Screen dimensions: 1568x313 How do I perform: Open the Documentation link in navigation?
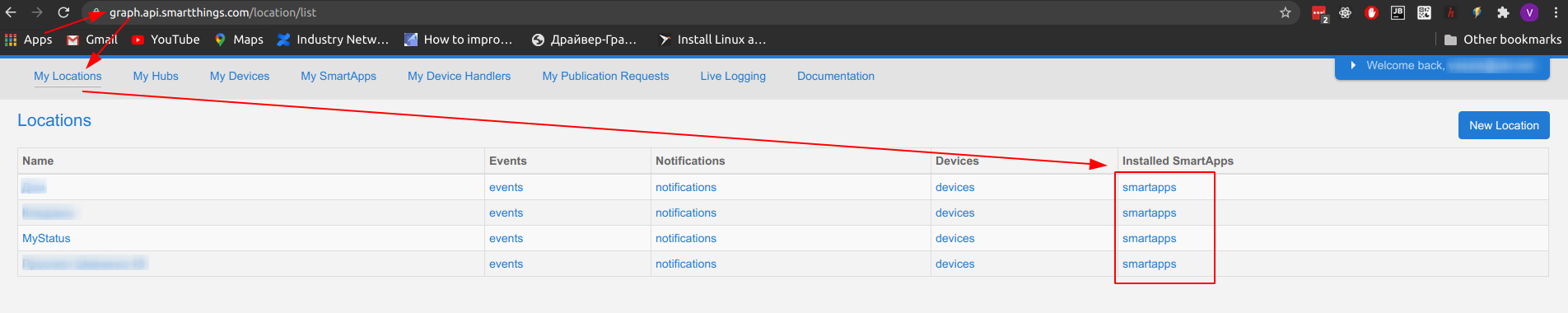(836, 76)
